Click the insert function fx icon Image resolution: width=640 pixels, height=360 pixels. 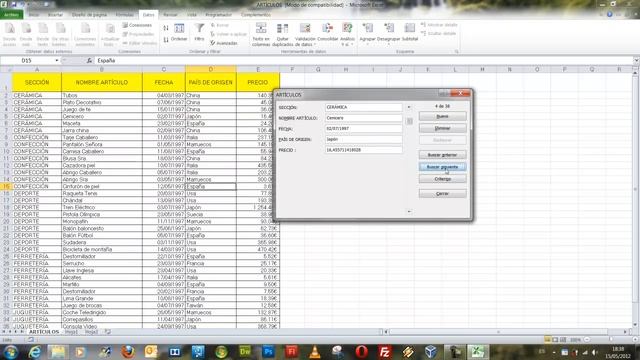click(x=89, y=60)
